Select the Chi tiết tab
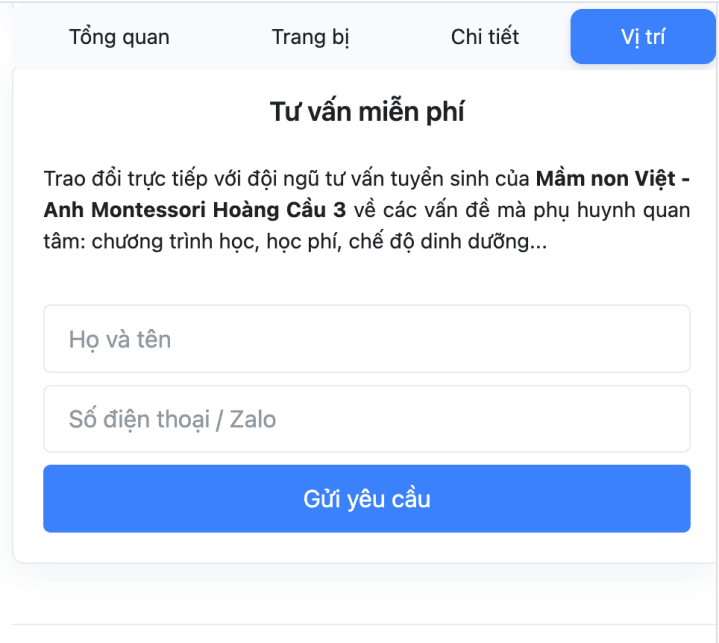The width and height of the screenshot is (719, 643). point(485,37)
